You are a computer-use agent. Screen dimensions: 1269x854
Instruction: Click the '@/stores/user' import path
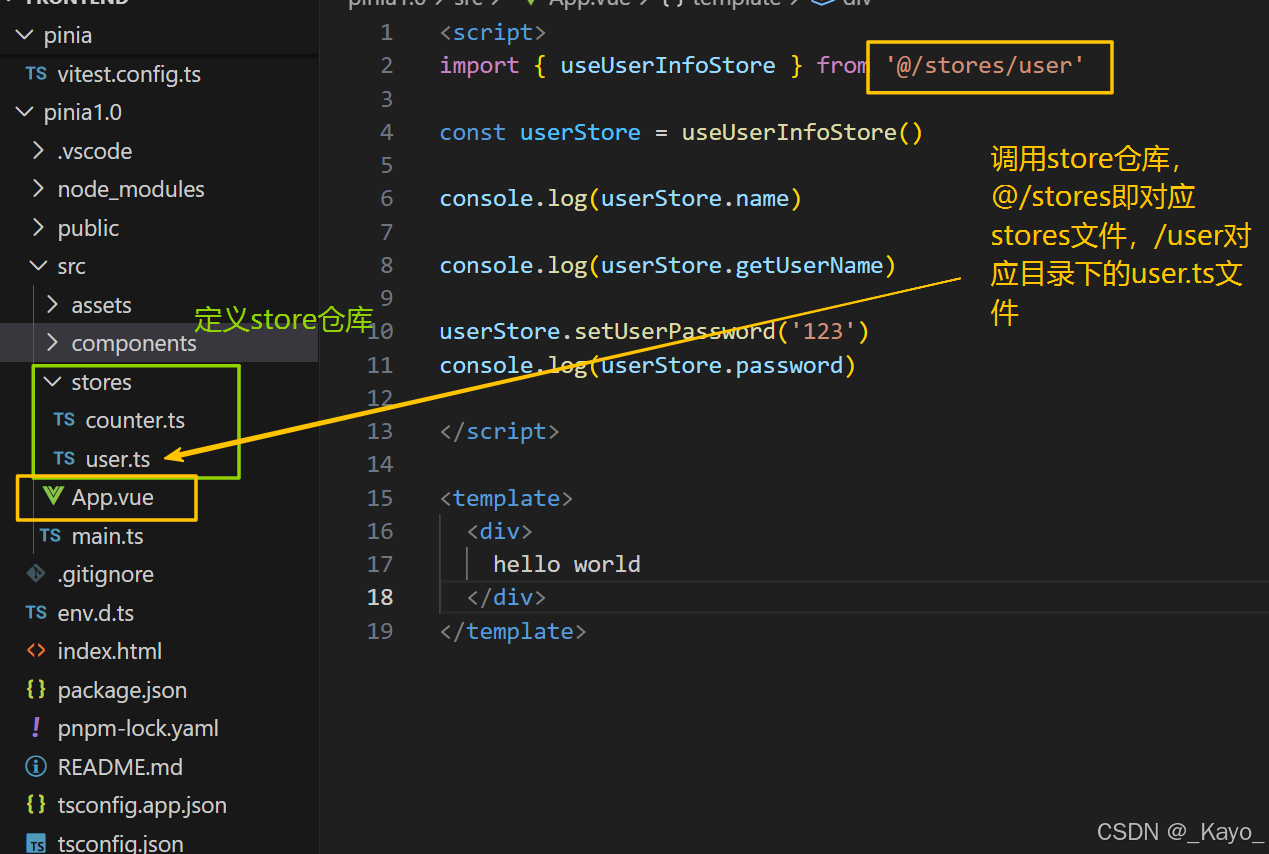[x=985, y=66]
